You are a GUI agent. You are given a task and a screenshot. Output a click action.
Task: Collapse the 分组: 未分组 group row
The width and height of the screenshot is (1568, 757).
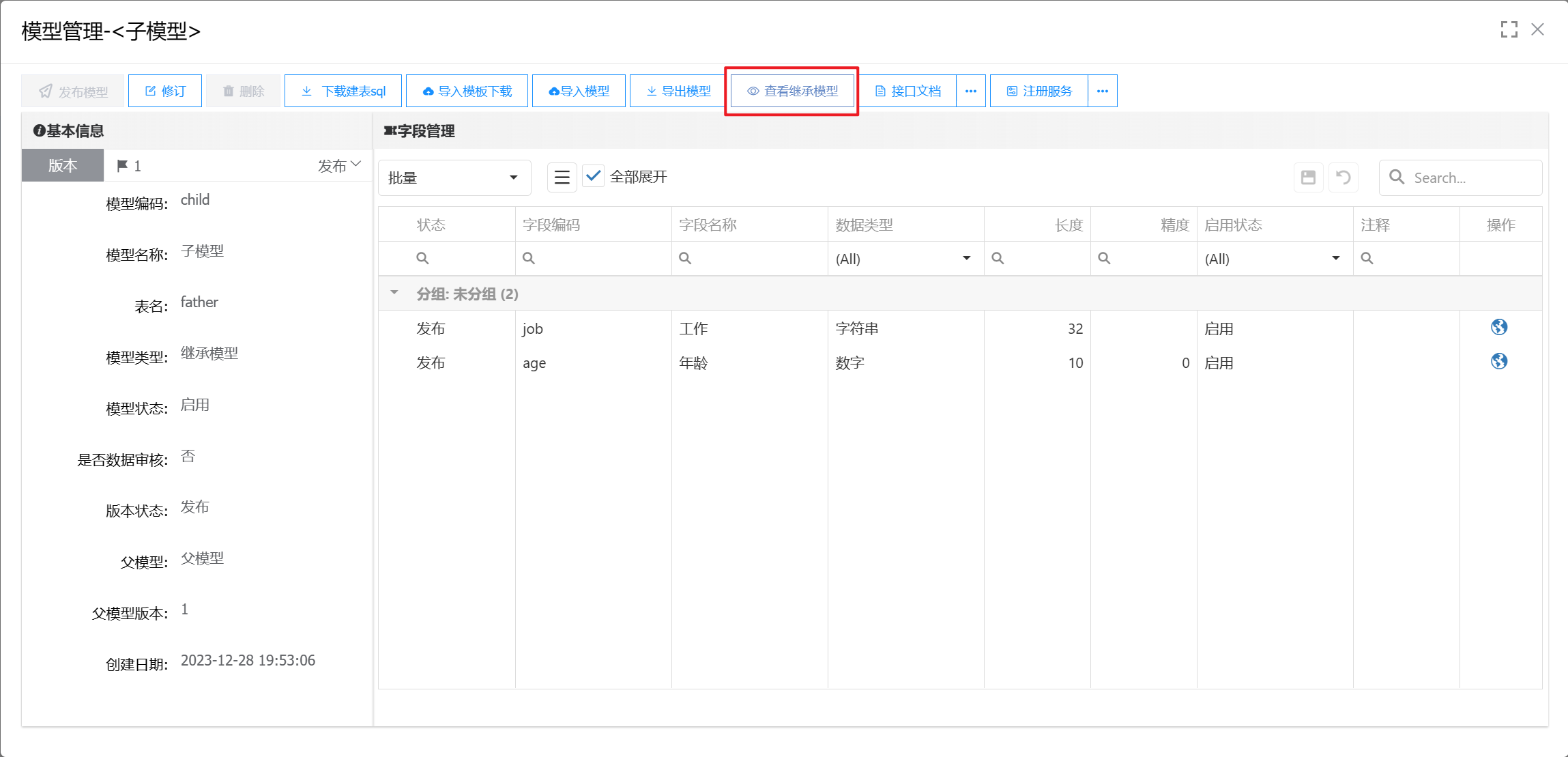pos(394,293)
